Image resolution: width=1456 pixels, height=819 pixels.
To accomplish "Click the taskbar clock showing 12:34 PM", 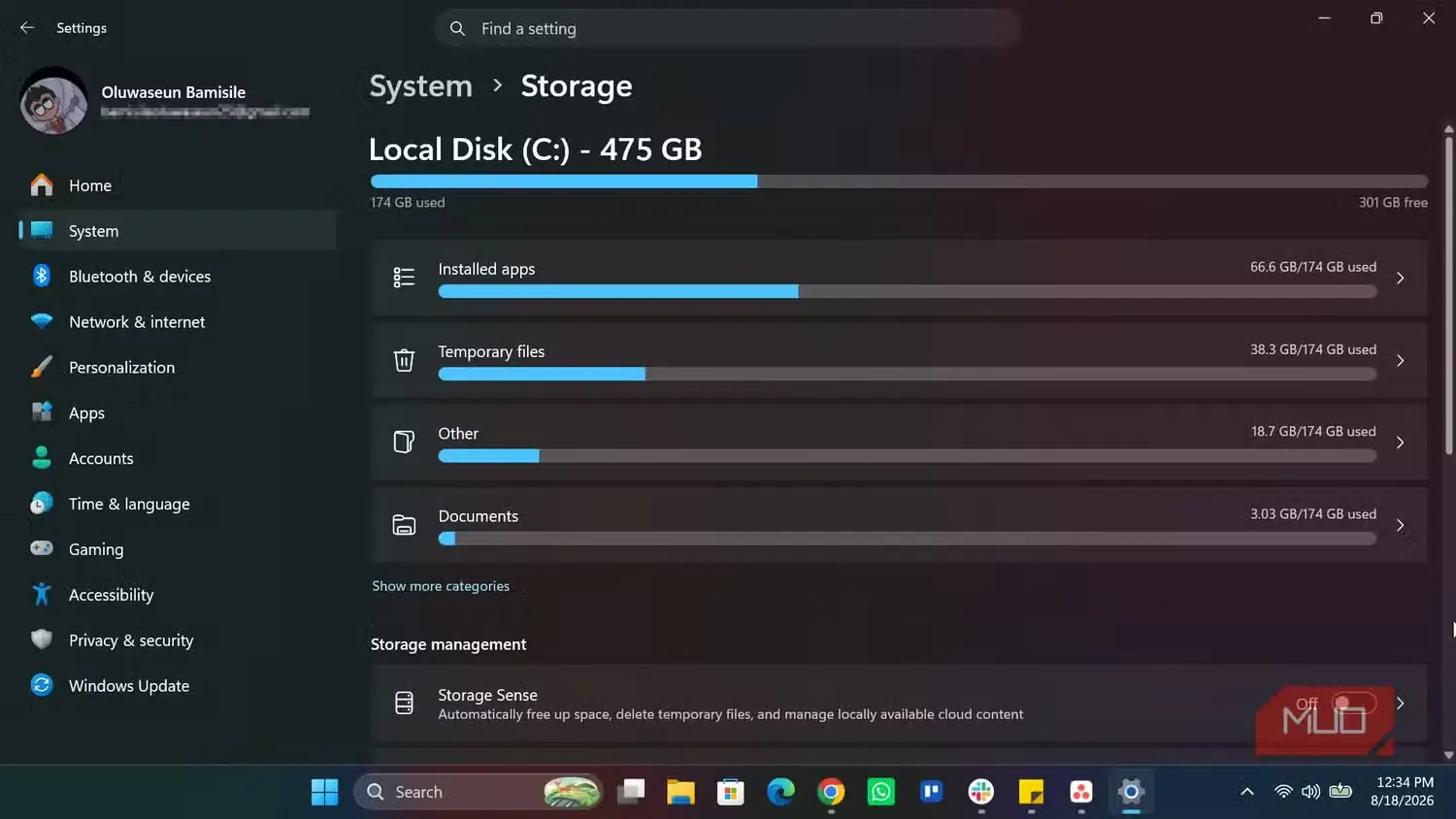I will [1404, 782].
